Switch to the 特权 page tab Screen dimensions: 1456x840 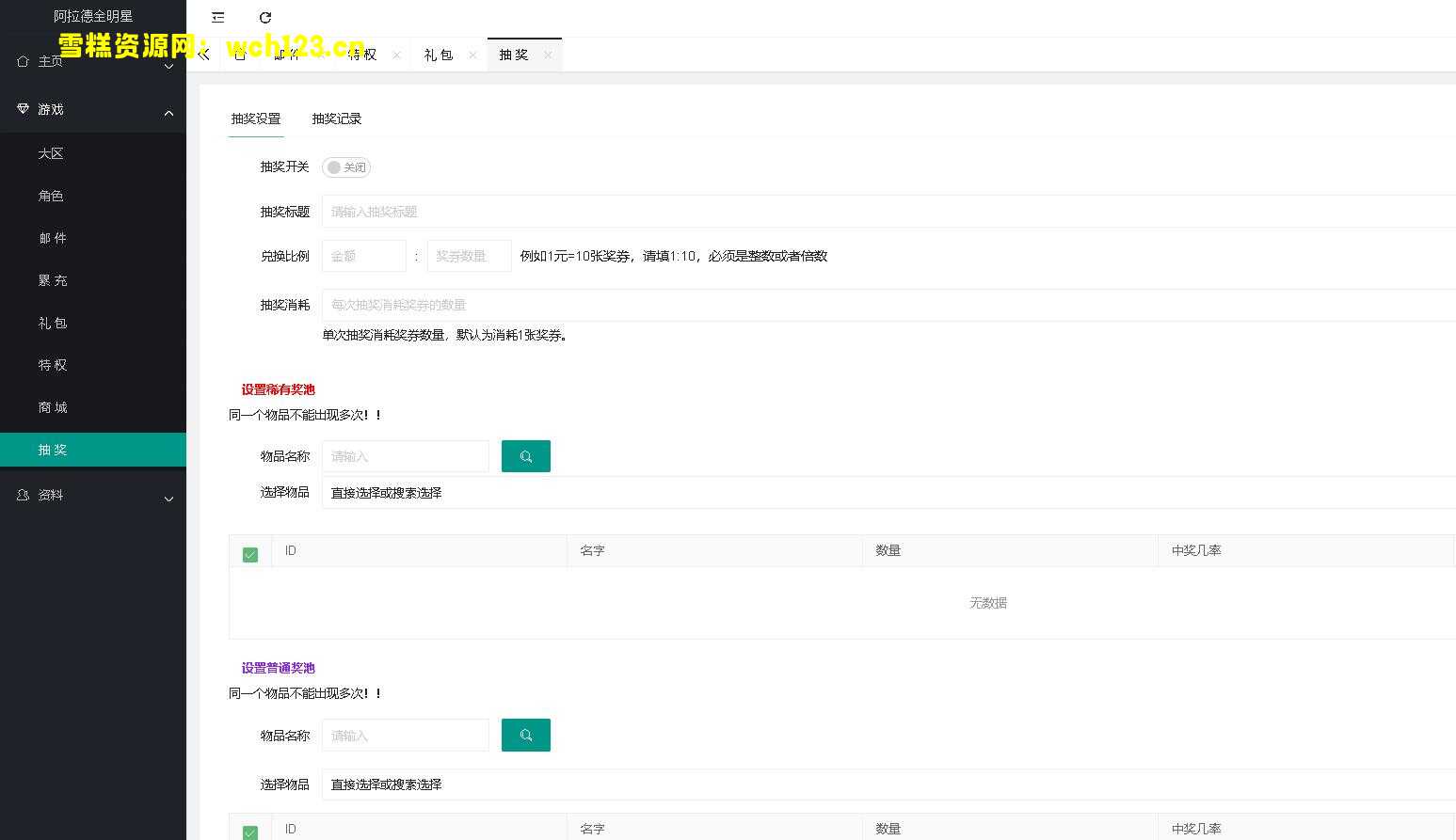[x=362, y=55]
